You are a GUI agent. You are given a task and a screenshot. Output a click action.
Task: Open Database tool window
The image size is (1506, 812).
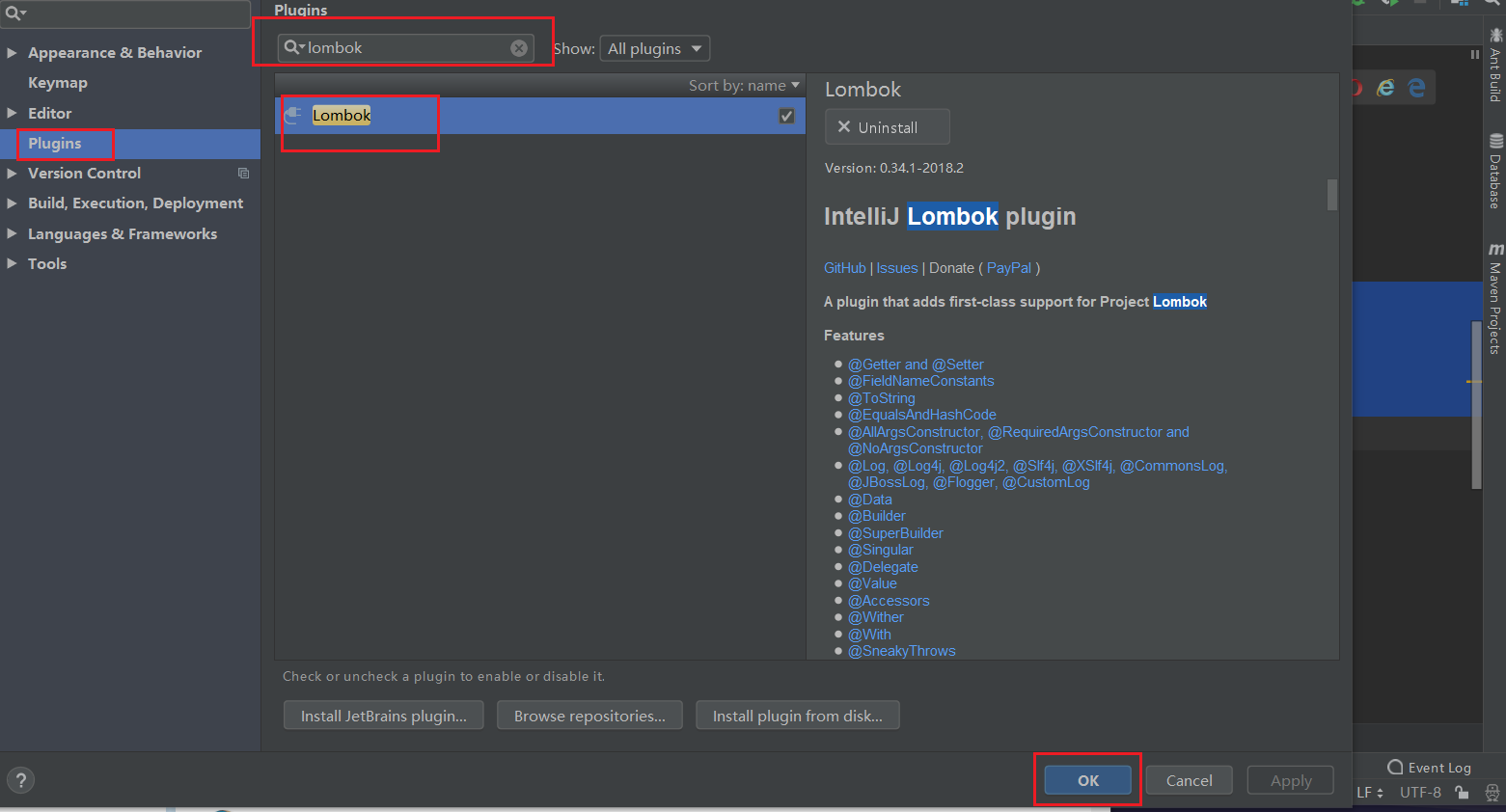[1495, 172]
